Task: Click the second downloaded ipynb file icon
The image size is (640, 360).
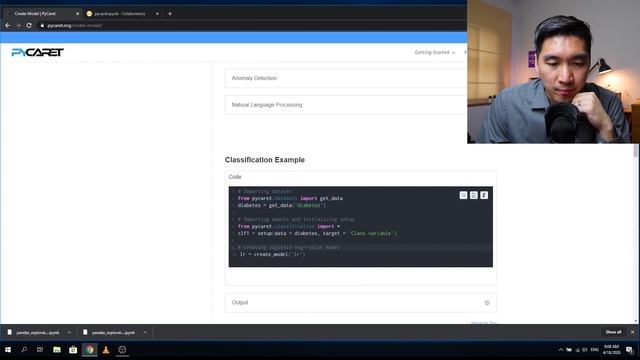Action: (x=85, y=332)
